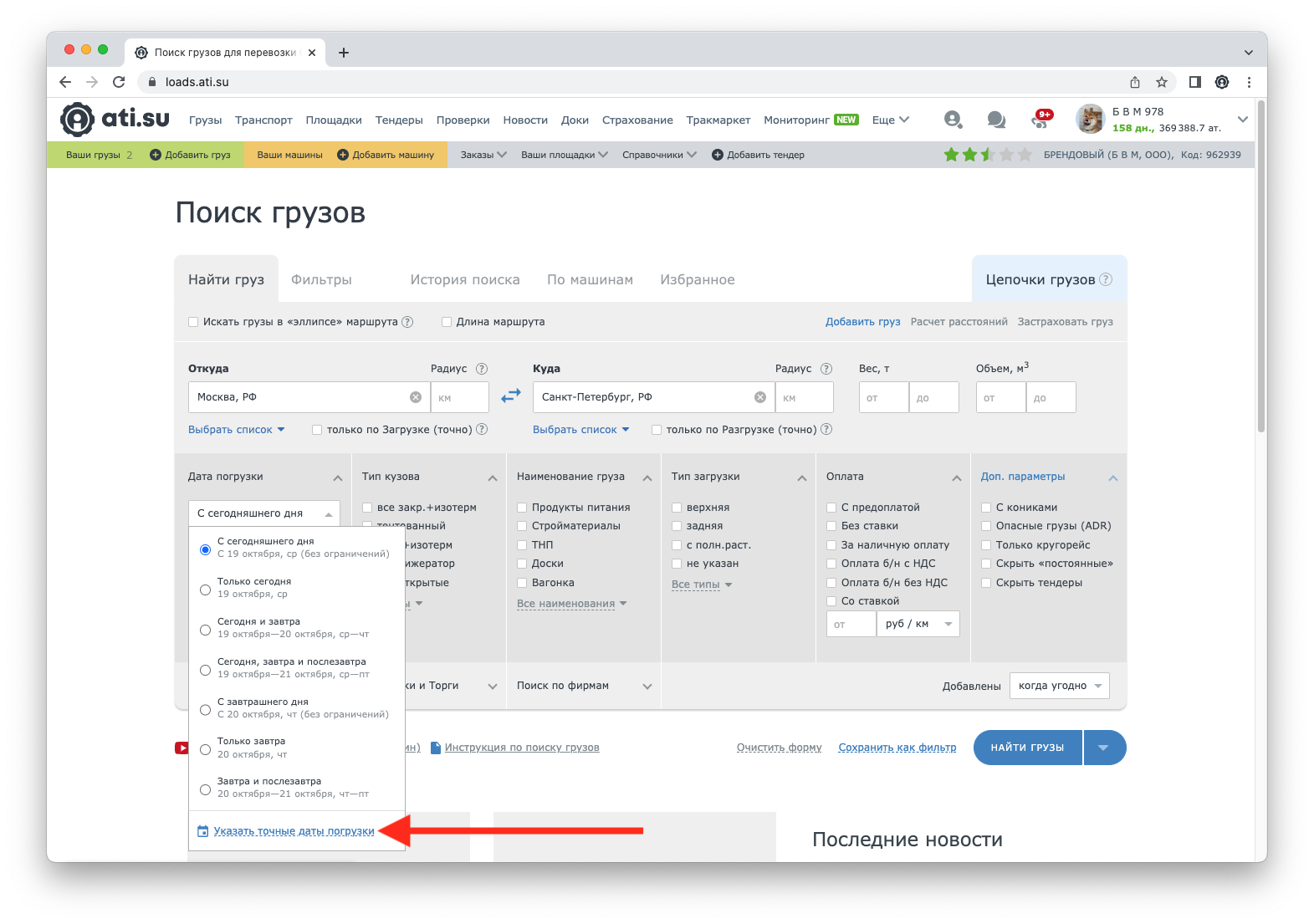The width and height of the screenshot is (1314, 924).
Task: Open the arrow beside НАЙТИ ГРУЗЫ
Action: pos(1104,748)
